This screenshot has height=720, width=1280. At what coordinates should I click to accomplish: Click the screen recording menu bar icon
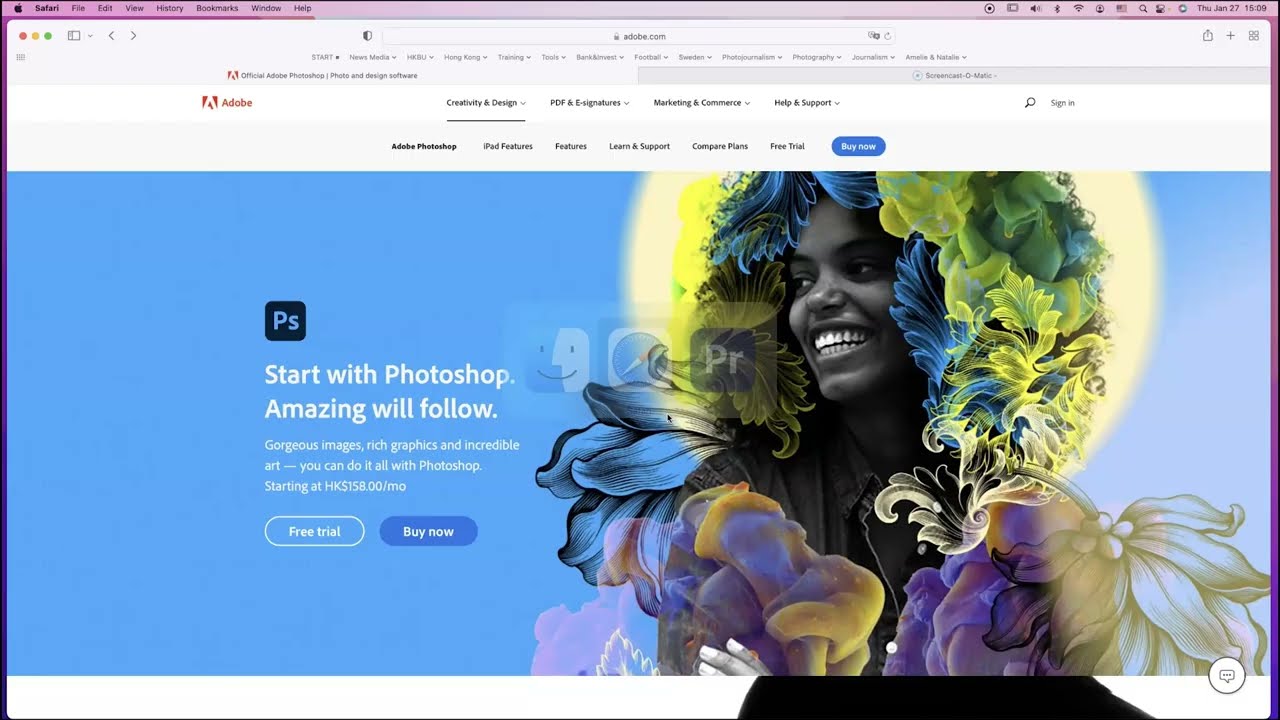[990, 8]
